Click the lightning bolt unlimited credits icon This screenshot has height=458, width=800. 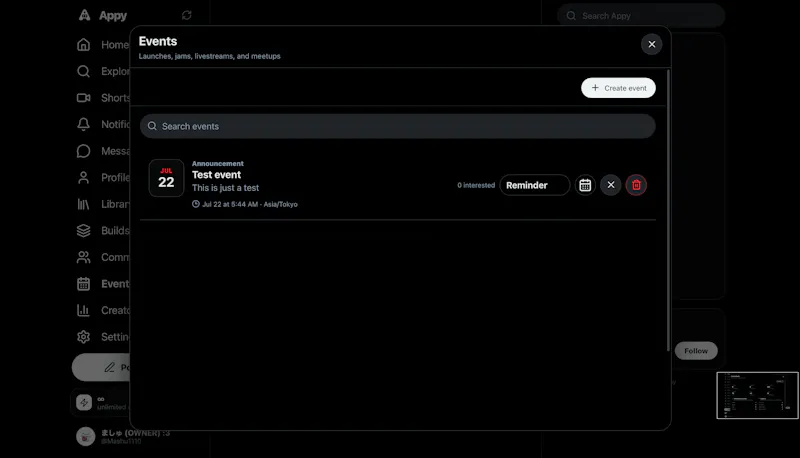84,402
